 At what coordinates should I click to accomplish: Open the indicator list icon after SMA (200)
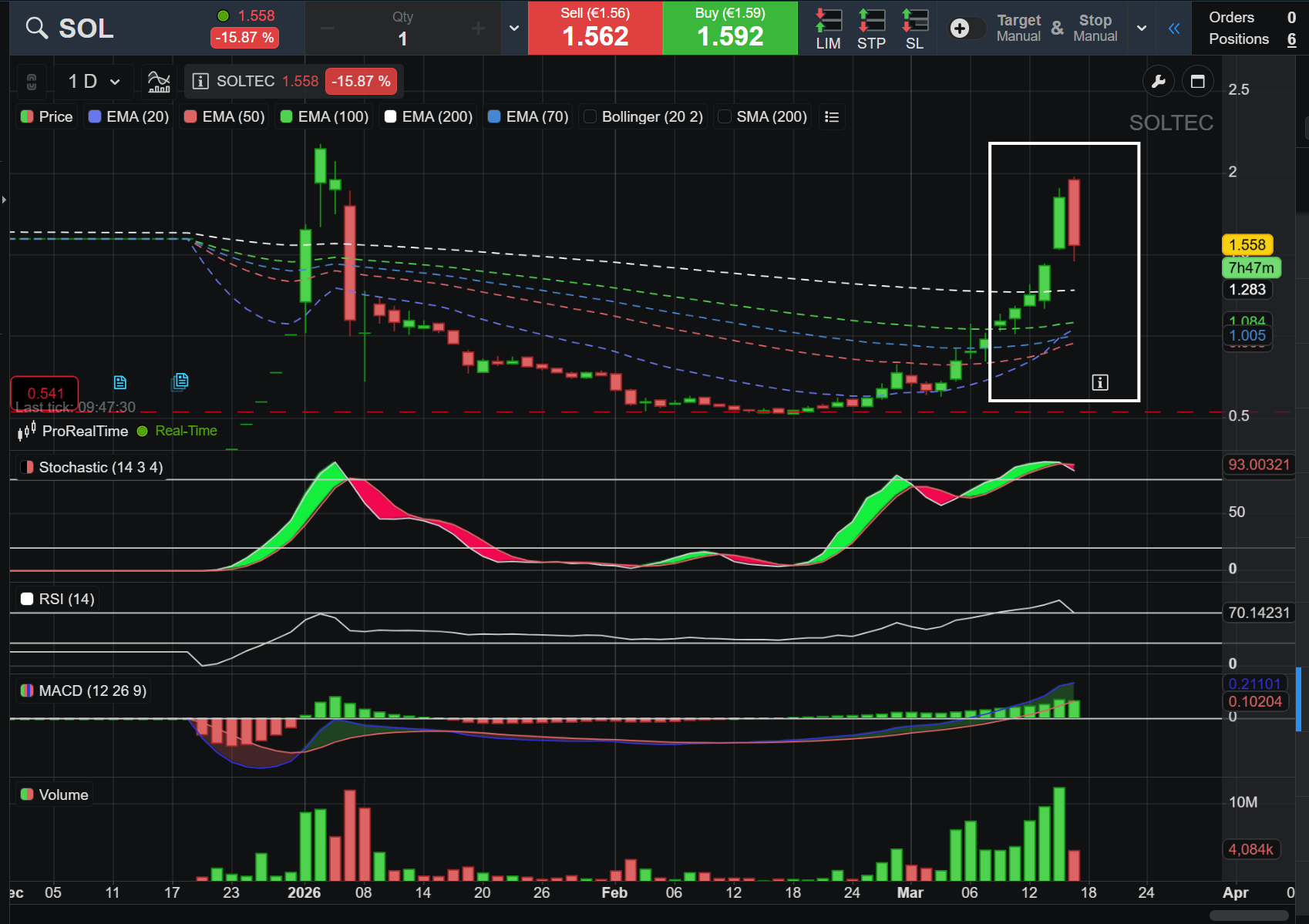coord(831,116)
